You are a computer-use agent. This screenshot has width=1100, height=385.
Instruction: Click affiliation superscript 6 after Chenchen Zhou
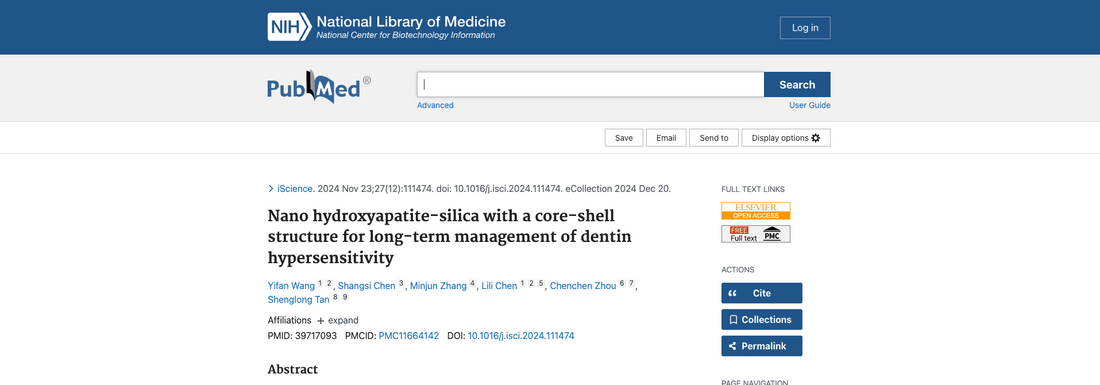622,283
